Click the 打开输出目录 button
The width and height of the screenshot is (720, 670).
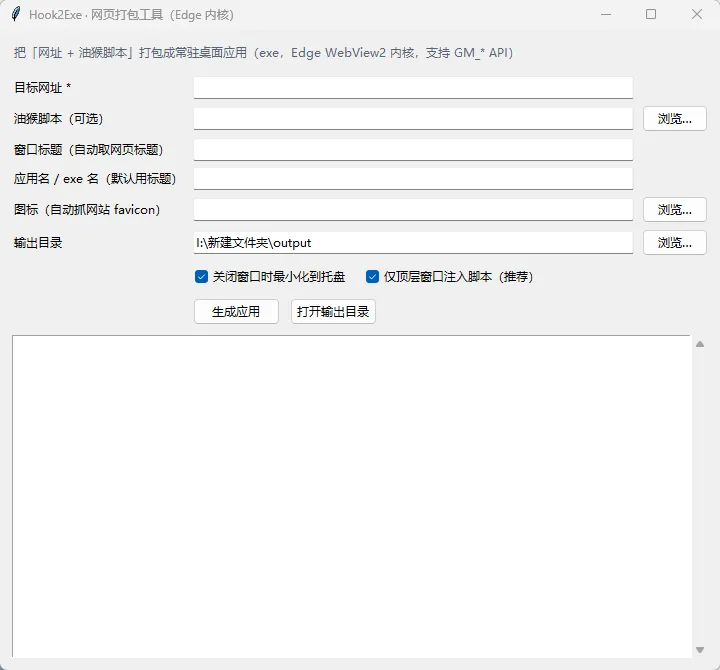click(333, 312)
